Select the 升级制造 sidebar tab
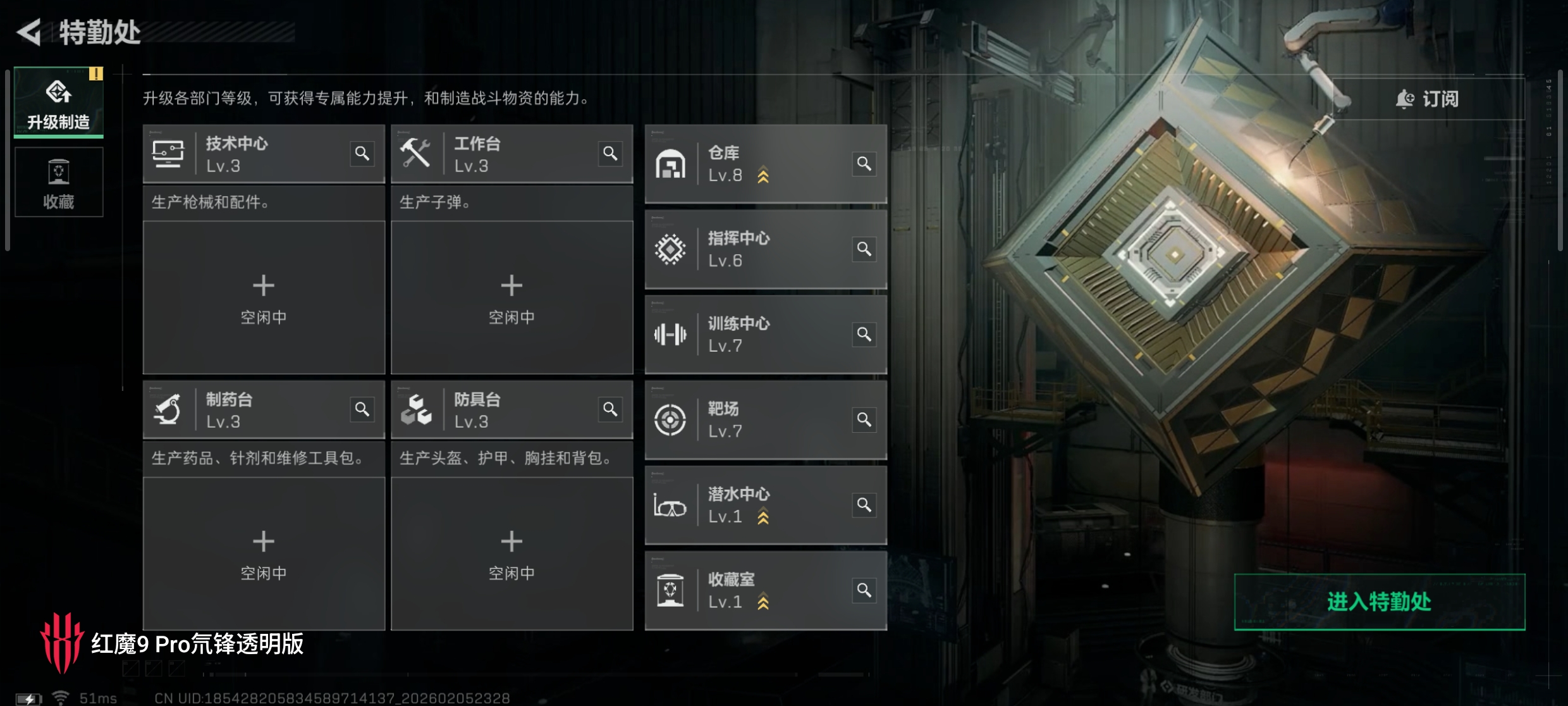1568x706 pixels. (x=59, y=102)
